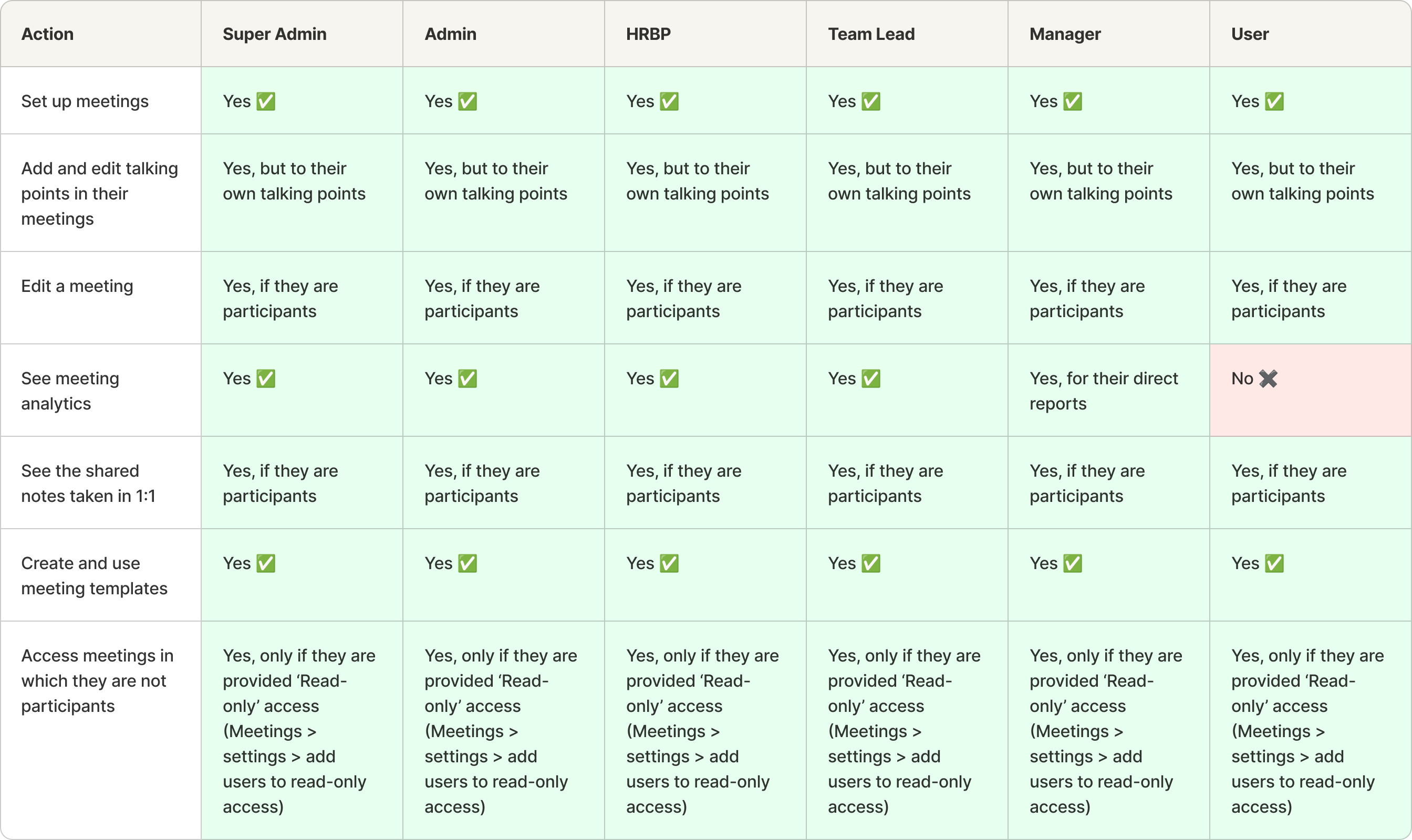Click the Action column header
The image size is (1412, 840).
click(48, 34)
